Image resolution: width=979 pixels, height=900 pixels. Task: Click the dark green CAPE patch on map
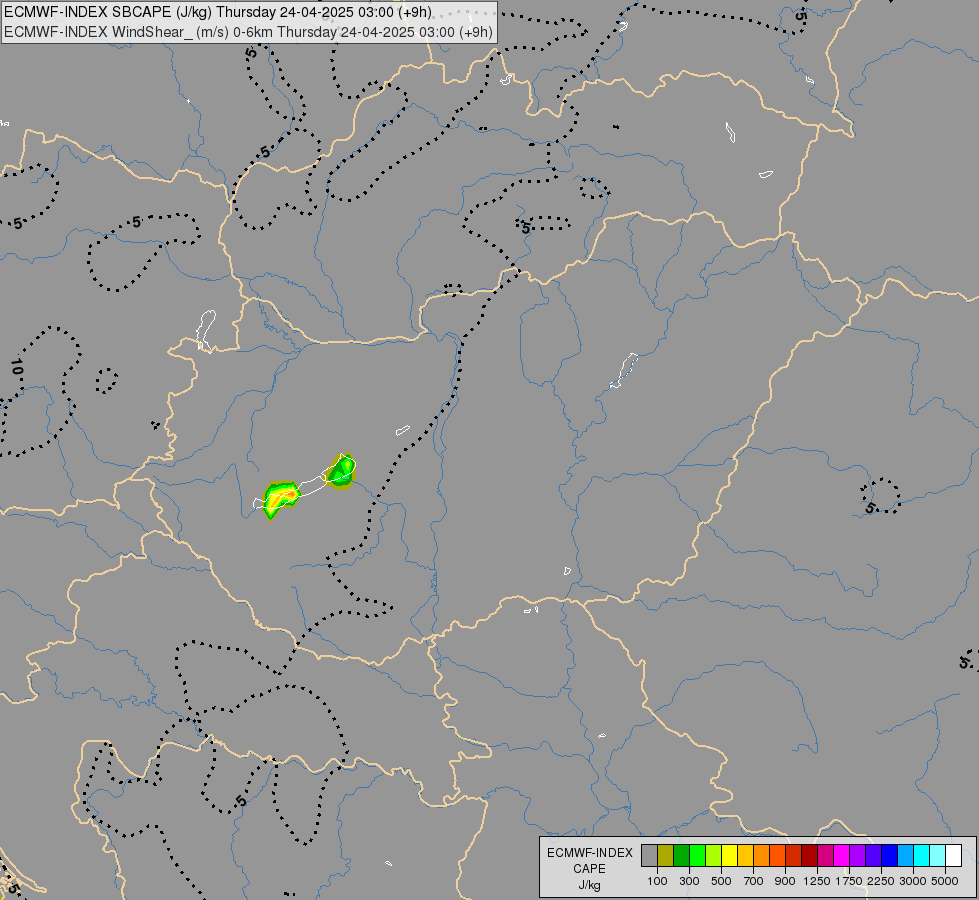click(x=341, y=472)
